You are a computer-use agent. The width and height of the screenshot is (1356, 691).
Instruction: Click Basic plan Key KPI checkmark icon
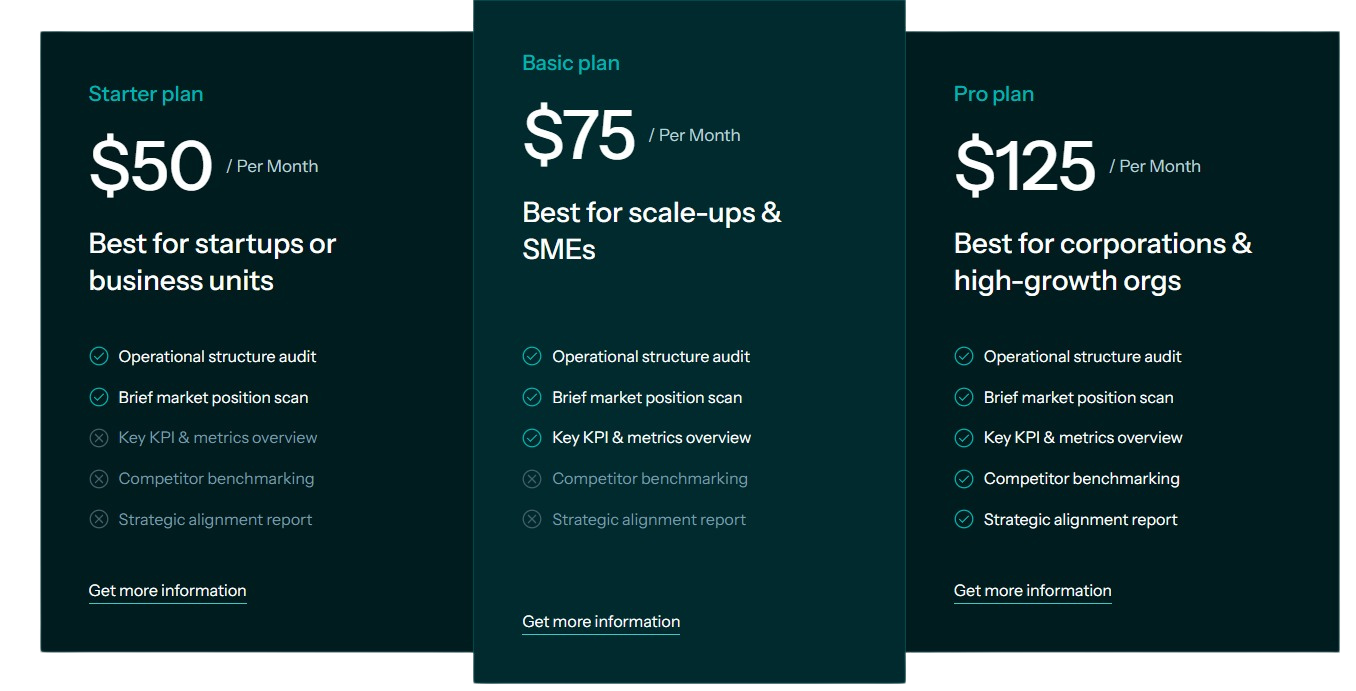(532, 438)
